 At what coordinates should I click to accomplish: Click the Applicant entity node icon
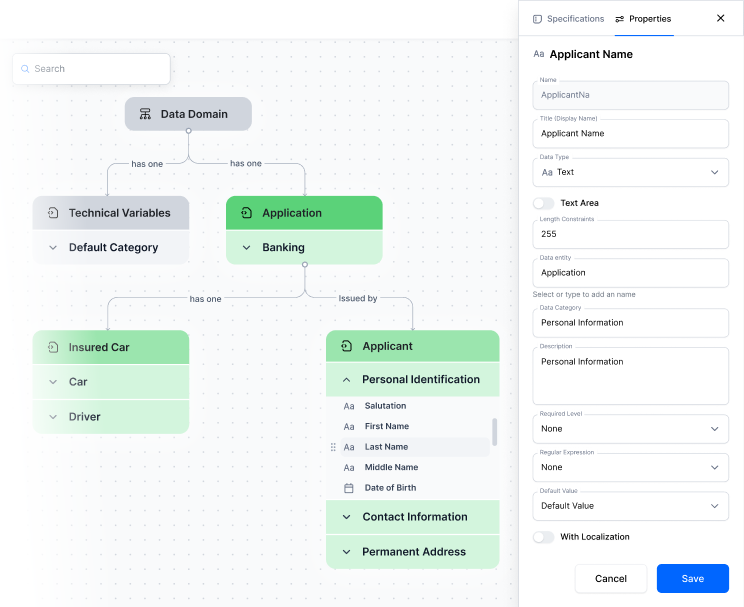(x=346, y=346)
